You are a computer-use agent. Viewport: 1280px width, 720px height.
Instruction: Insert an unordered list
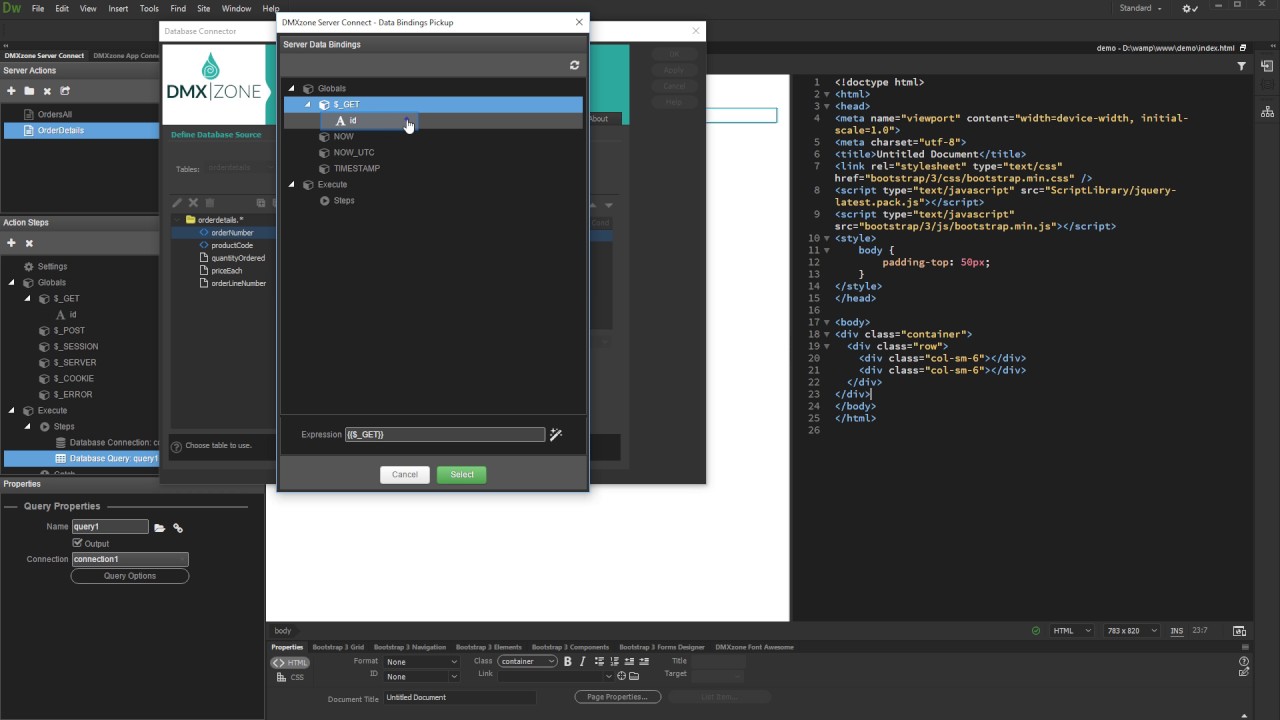(599, 661)
